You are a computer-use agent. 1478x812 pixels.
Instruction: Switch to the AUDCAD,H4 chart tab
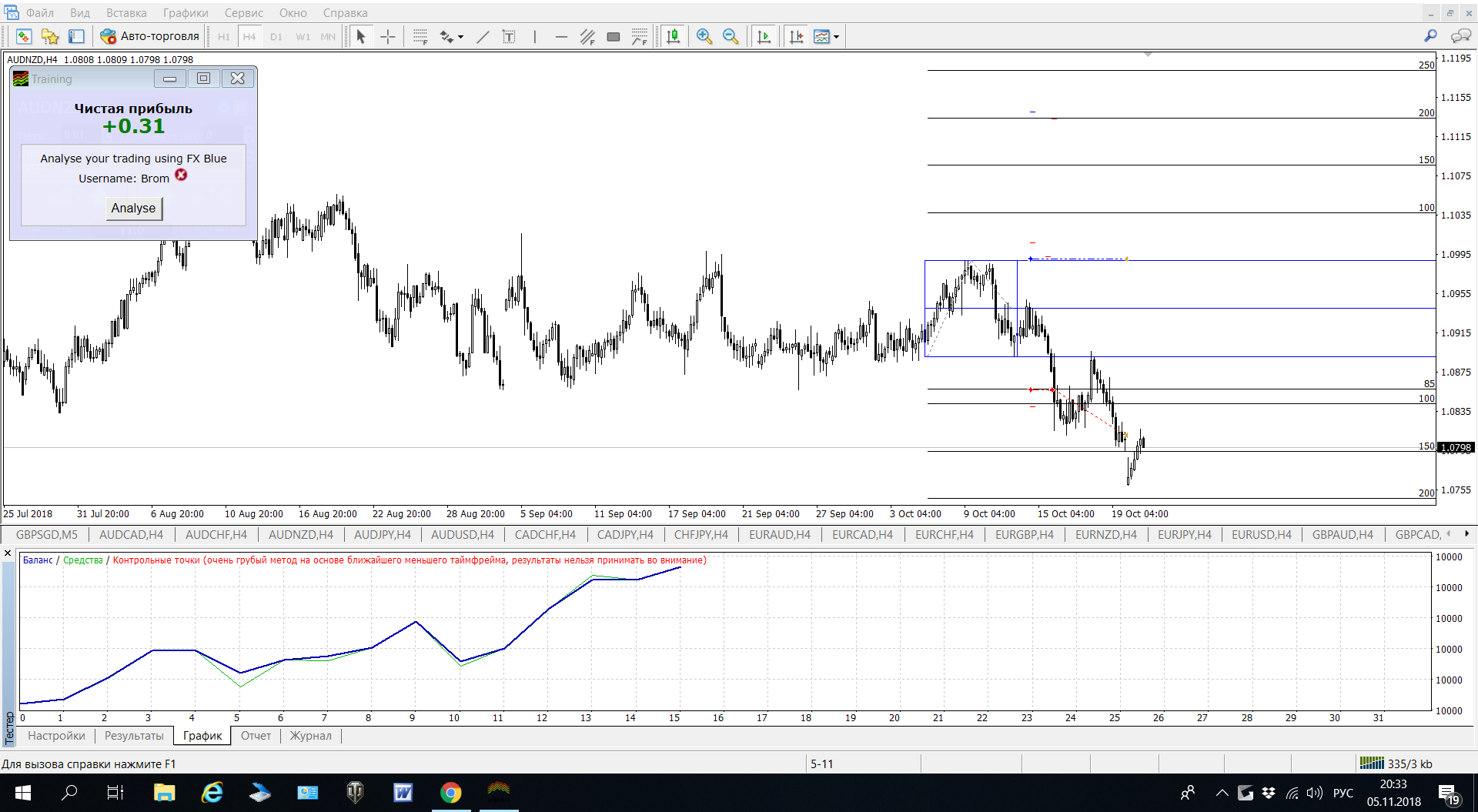tap(131, 534)
